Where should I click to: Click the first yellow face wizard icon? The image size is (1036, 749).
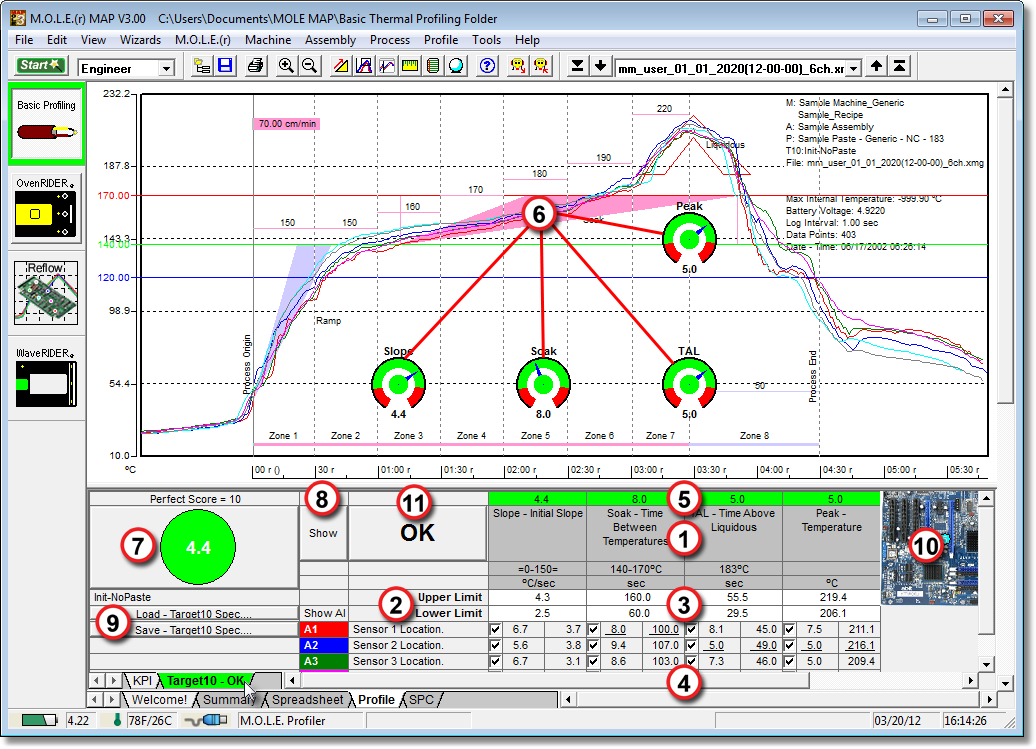(x=518, y=66)
